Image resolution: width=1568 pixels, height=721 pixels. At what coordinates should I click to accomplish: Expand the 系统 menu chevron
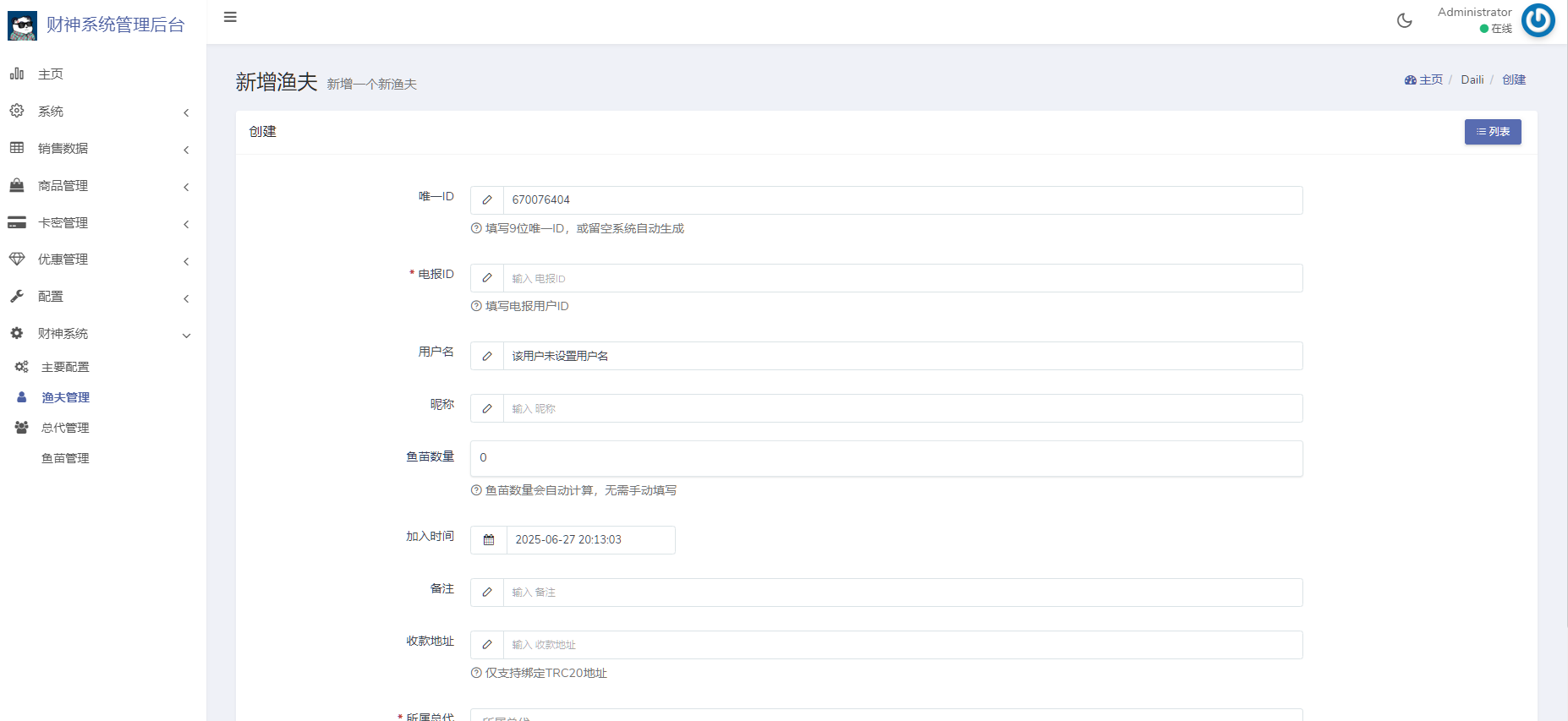point(186,112)
